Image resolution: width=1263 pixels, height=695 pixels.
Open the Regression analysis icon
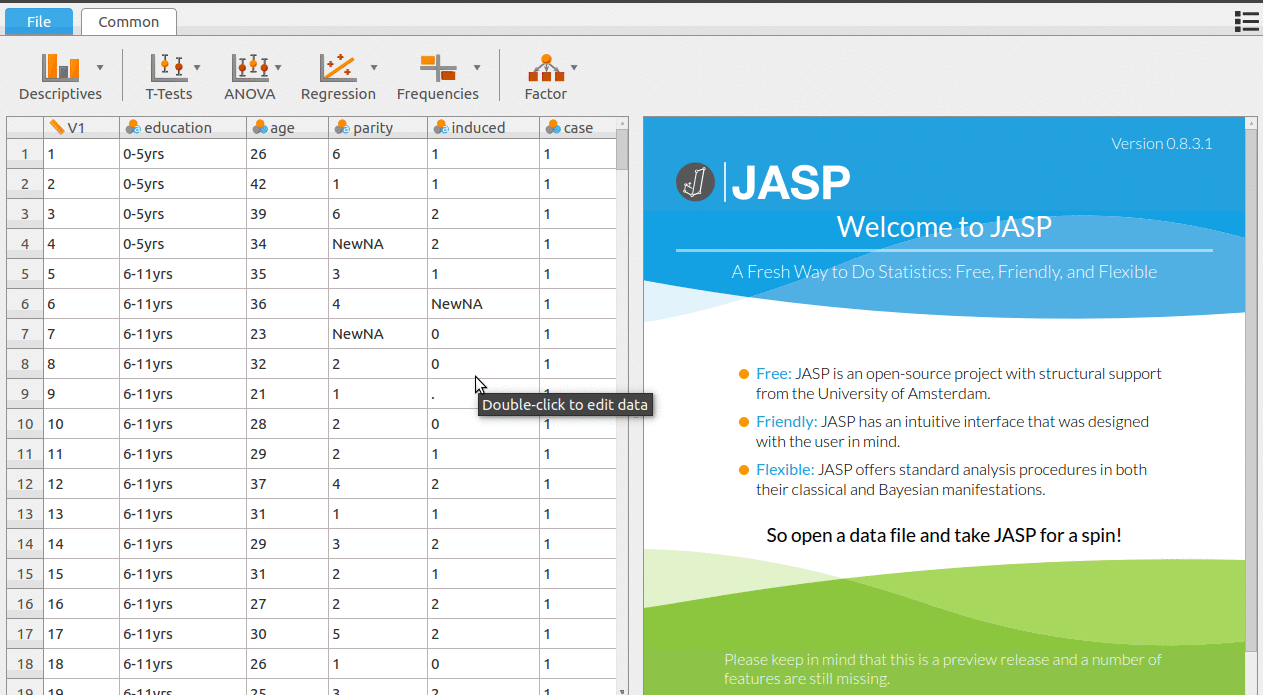[x=338, y=68]
